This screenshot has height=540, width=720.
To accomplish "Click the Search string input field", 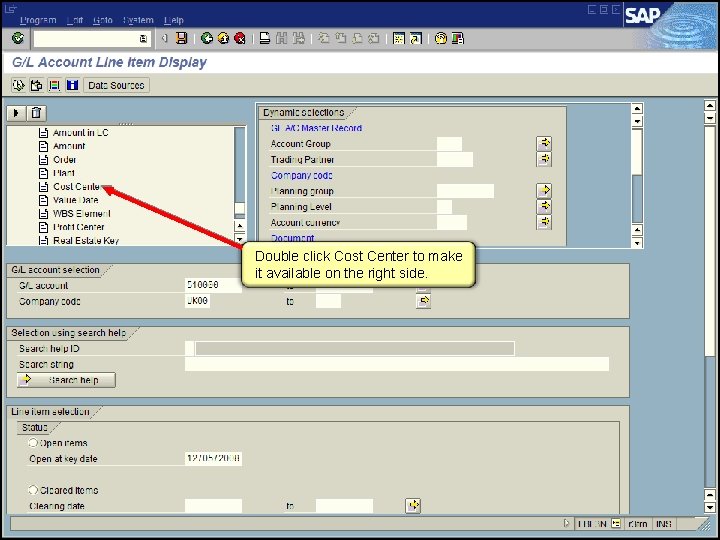I will [397, 364].
